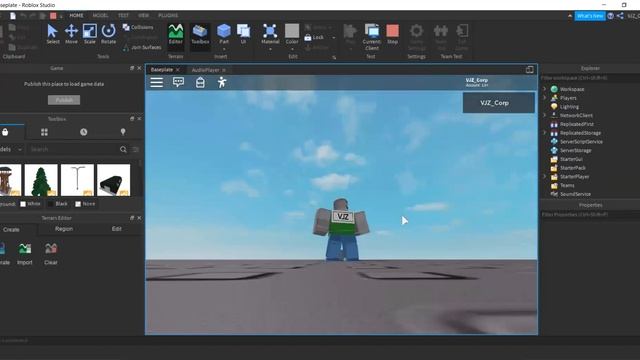The image size is (640, 360).
Task: Open the in-game emotes icon
Action: coord(222,82)
